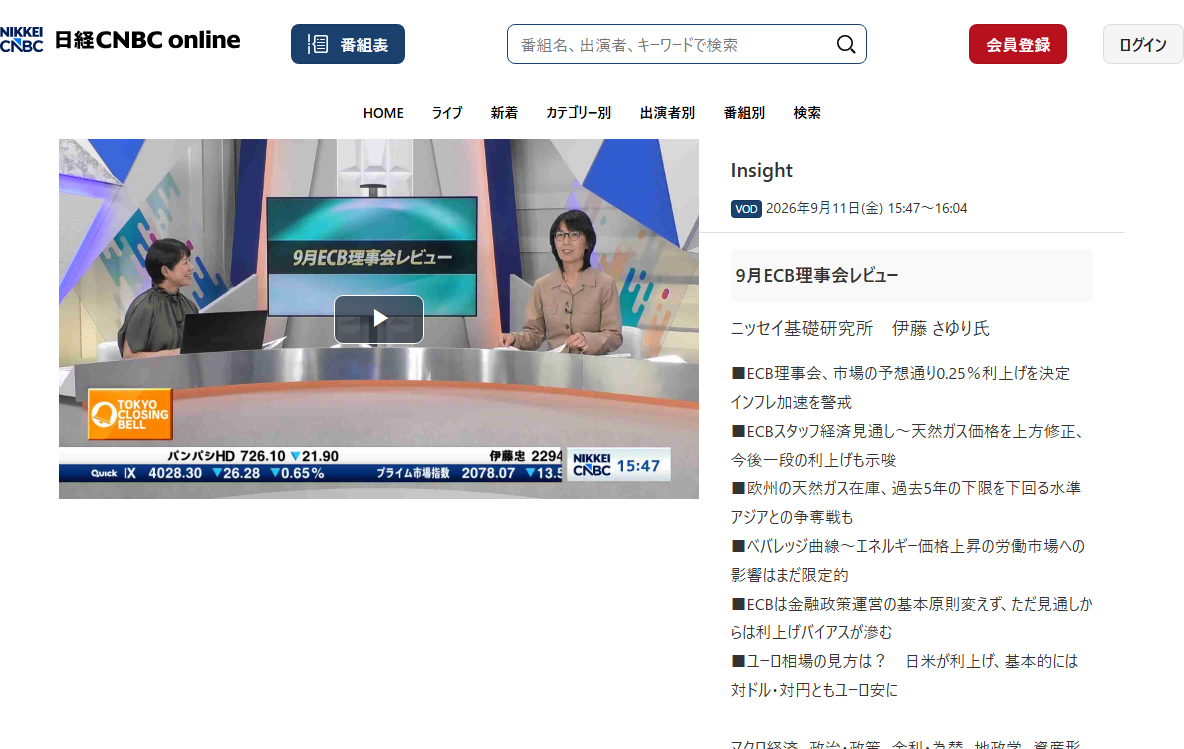Click the 欧州の天然ガス在庫 line
Screen dimensions: 1184x749
(x=905, y=489)
